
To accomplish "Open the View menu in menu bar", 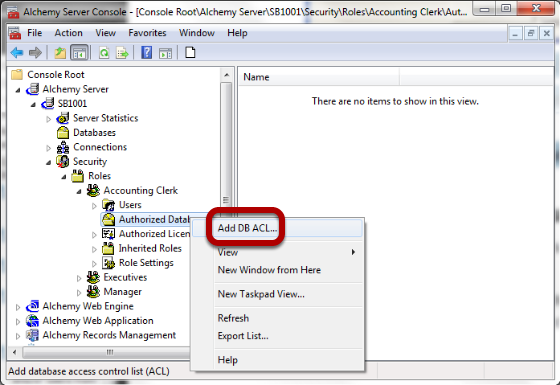I will click(x=105, y=33).
